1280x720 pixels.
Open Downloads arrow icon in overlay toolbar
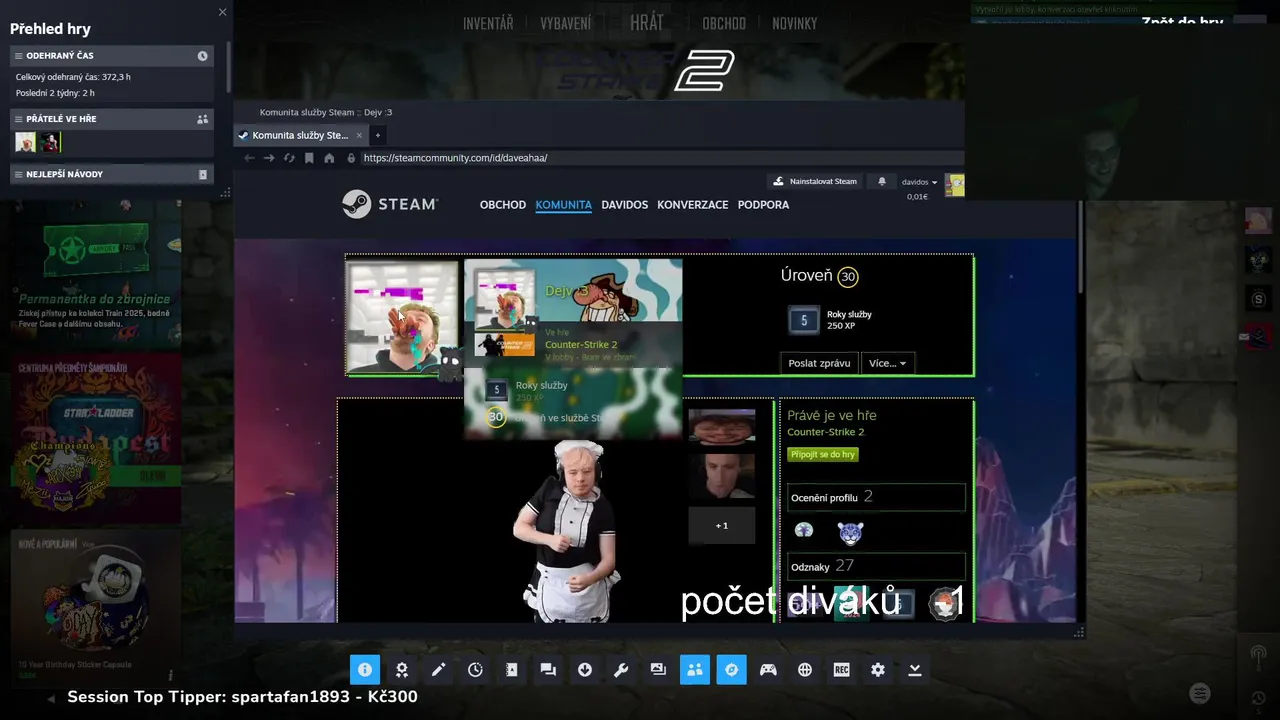[x=585, y=670]
